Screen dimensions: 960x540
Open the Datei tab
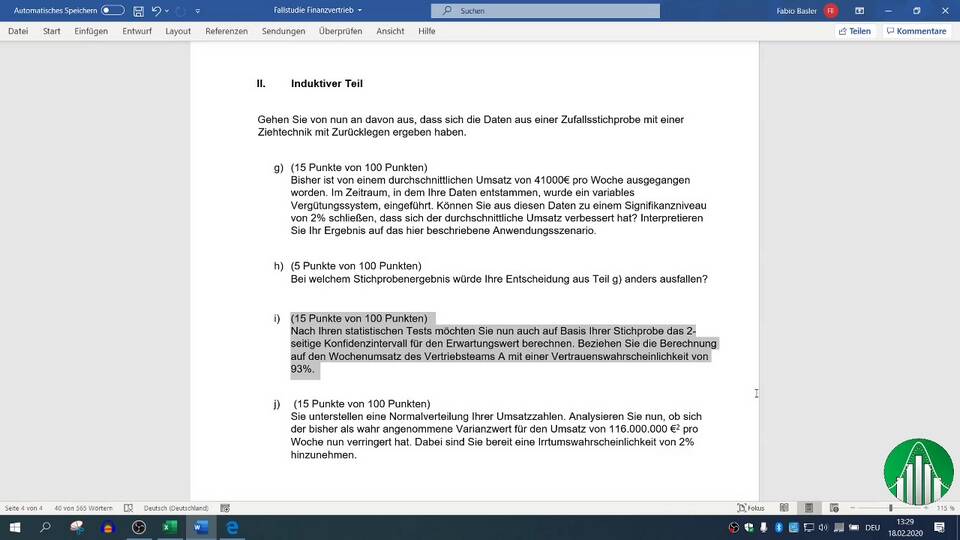[18, 31]
